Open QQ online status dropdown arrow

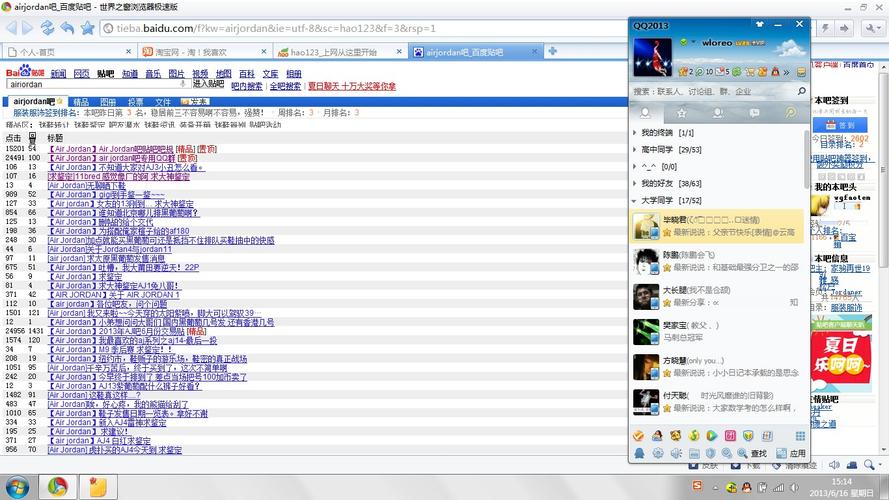[x=692, y=43]
